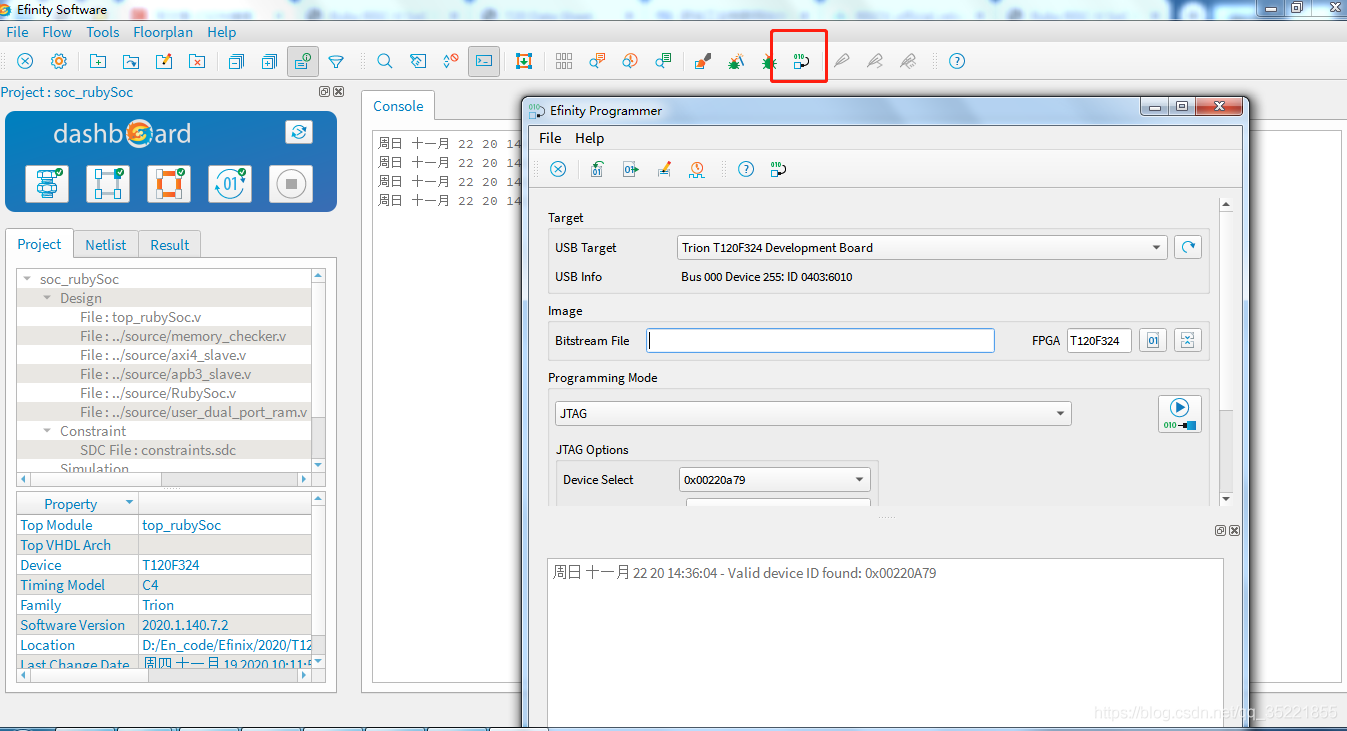Open Programmer icon in main toolbar

[x=801, y=61]
